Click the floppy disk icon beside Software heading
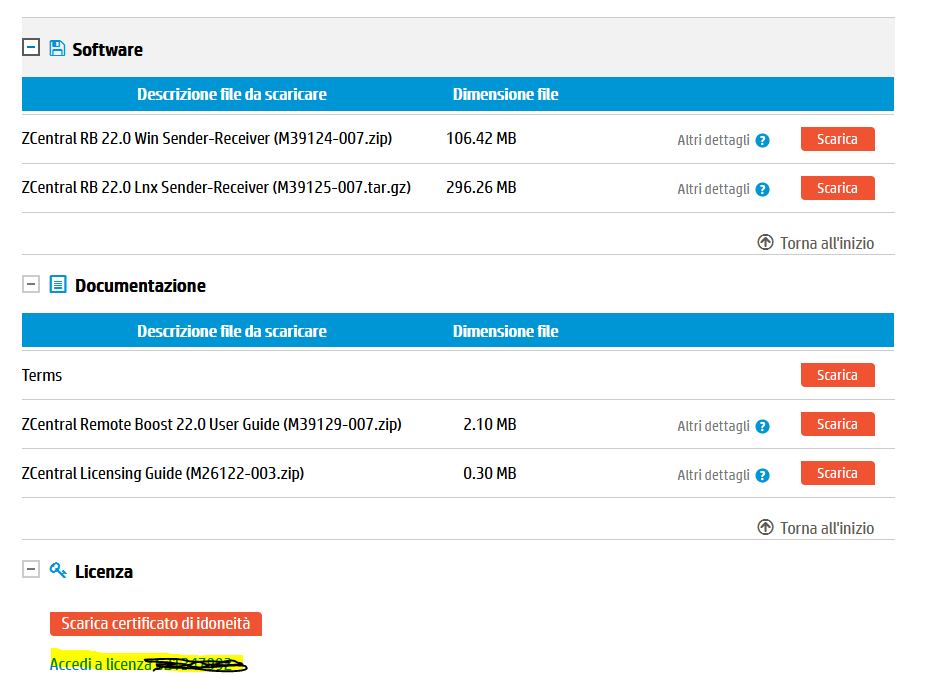 tap(57, 48)
